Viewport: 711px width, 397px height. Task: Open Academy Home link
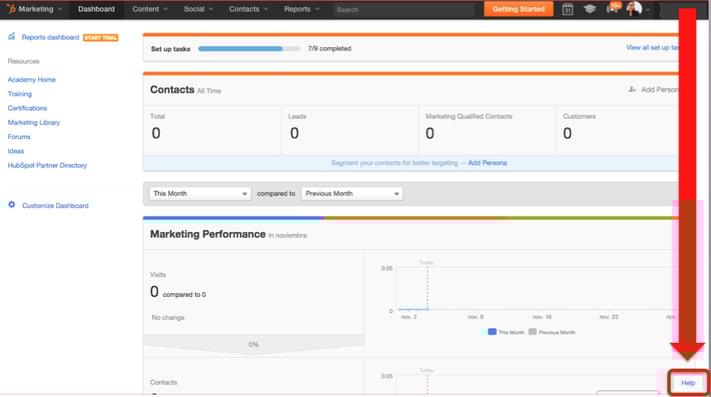(x=32, y=80)
